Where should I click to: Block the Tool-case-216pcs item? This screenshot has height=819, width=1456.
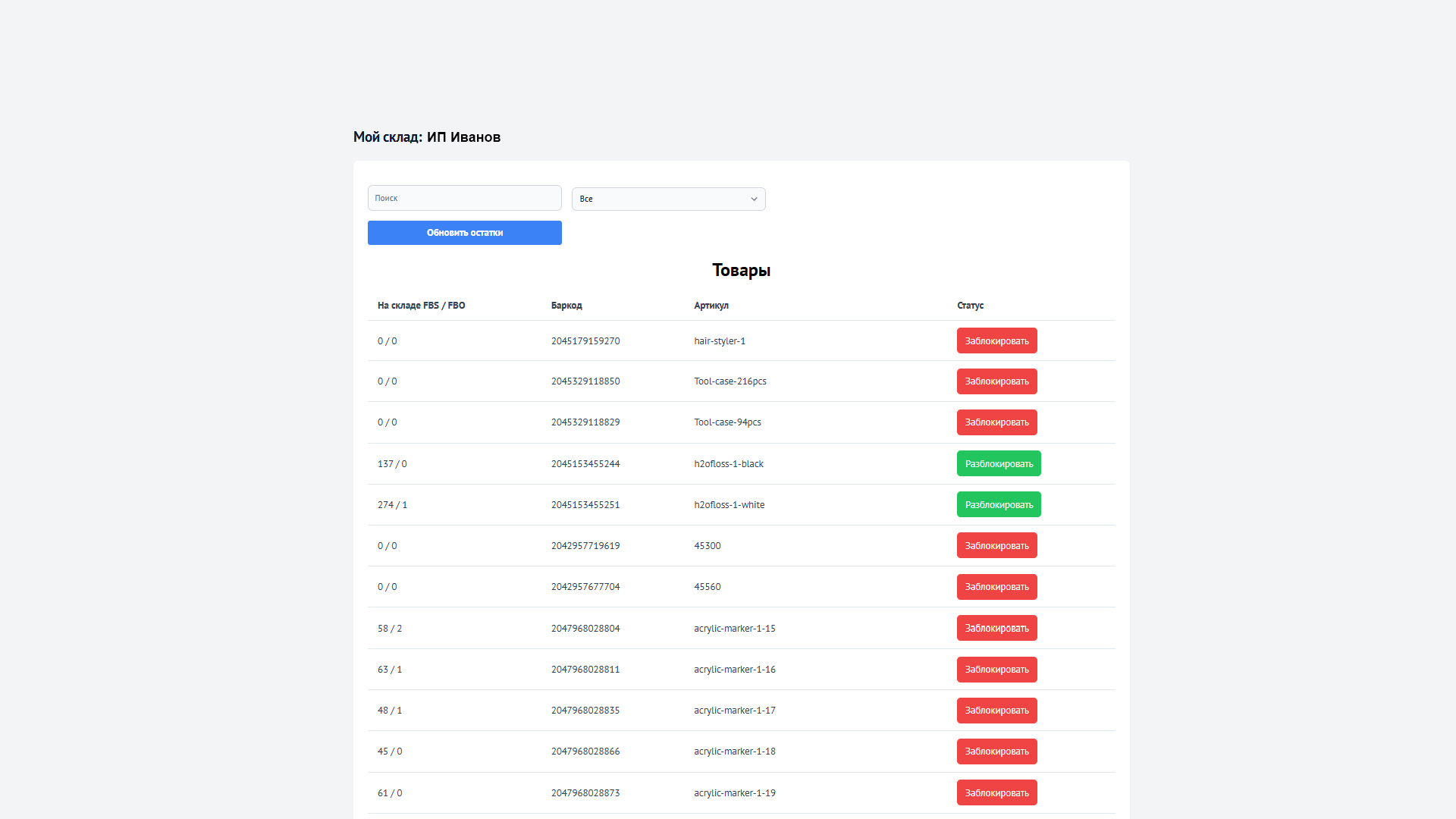point(996,381)
